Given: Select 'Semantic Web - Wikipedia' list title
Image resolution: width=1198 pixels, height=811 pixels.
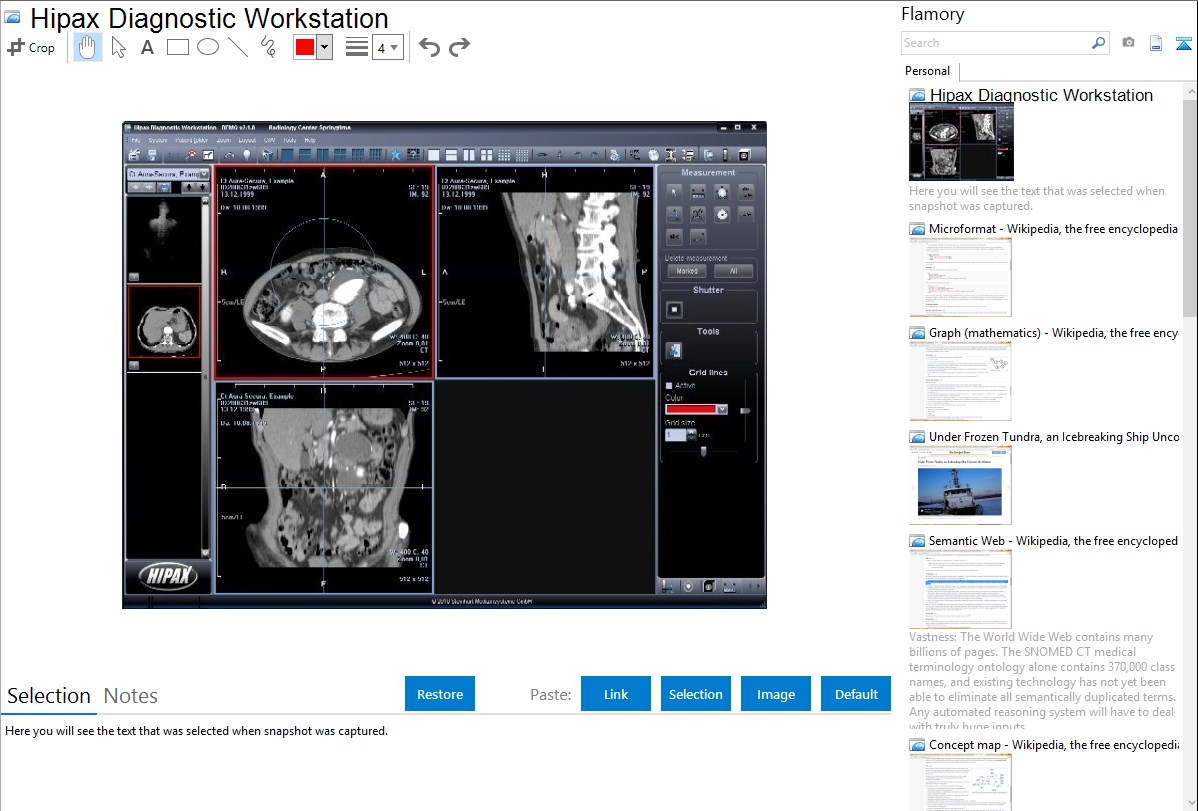Looking at the screenshot, I should click(x=1053, y=540).
